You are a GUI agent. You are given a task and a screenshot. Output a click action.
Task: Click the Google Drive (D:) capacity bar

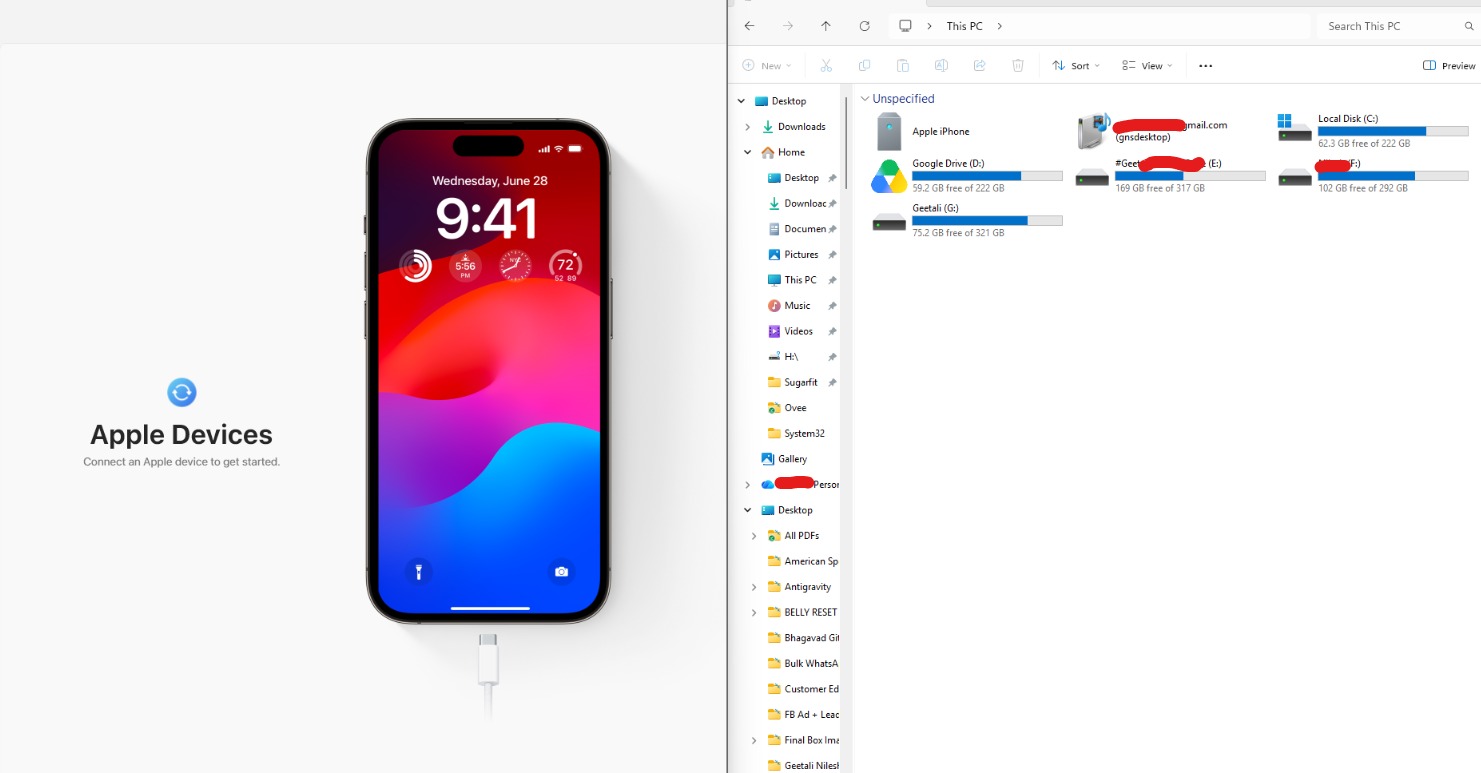click(x=987, y=176)
